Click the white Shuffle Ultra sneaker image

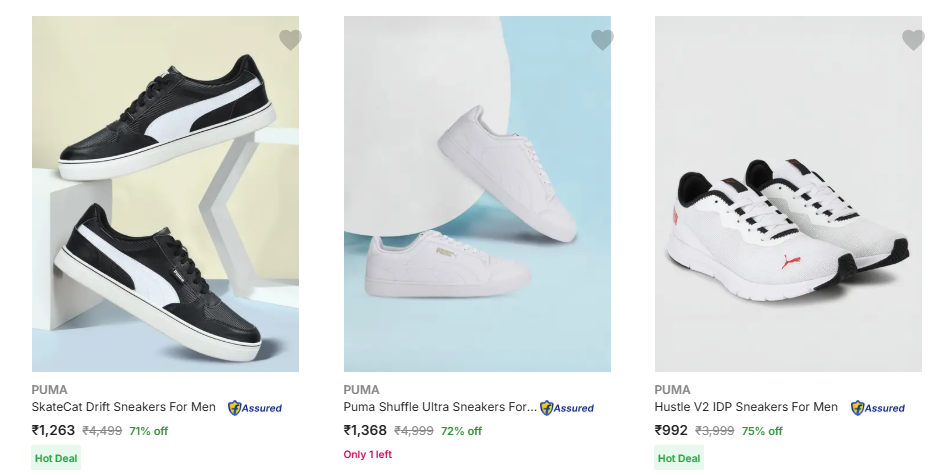477,194
